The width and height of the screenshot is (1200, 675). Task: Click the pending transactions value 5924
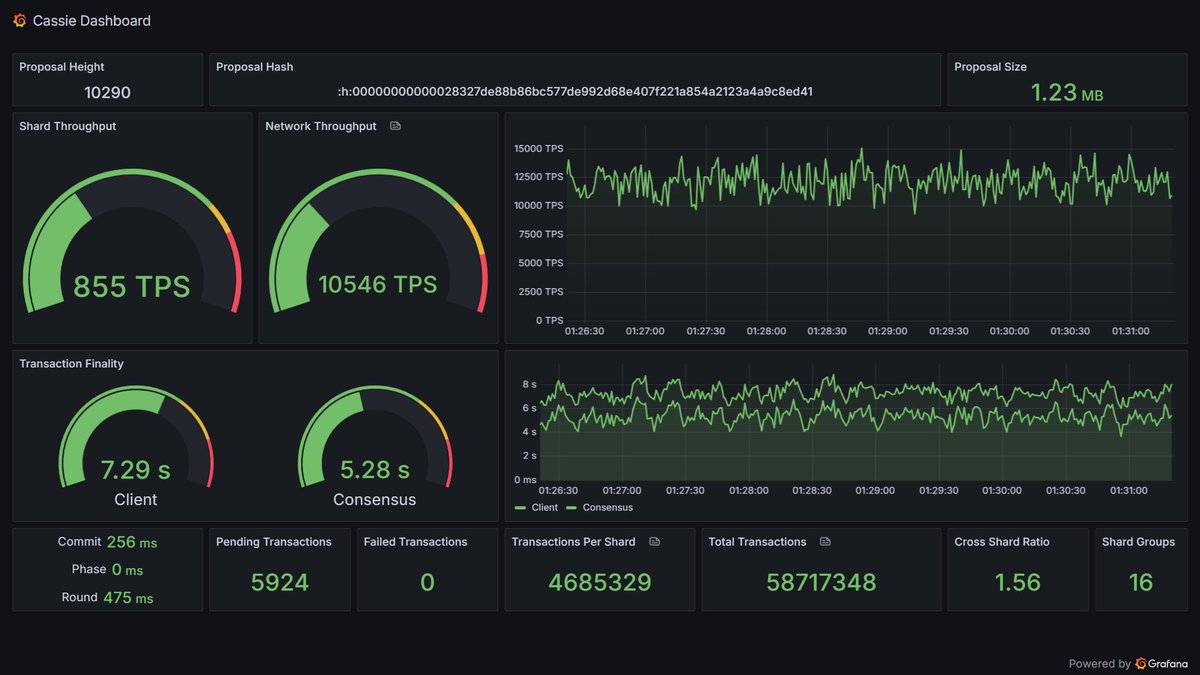pyautogui.click(x=280, y=582)
